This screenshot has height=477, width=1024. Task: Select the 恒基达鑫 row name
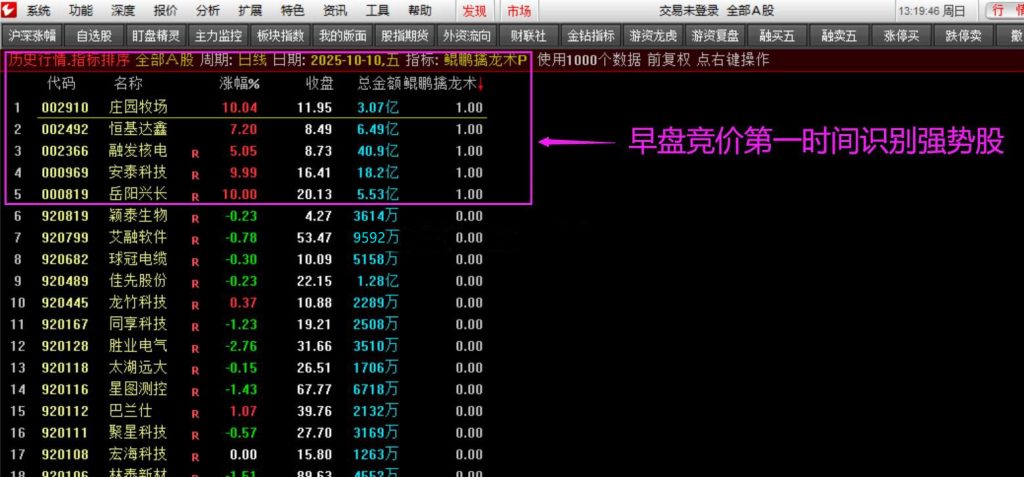[x=138, y=129]
